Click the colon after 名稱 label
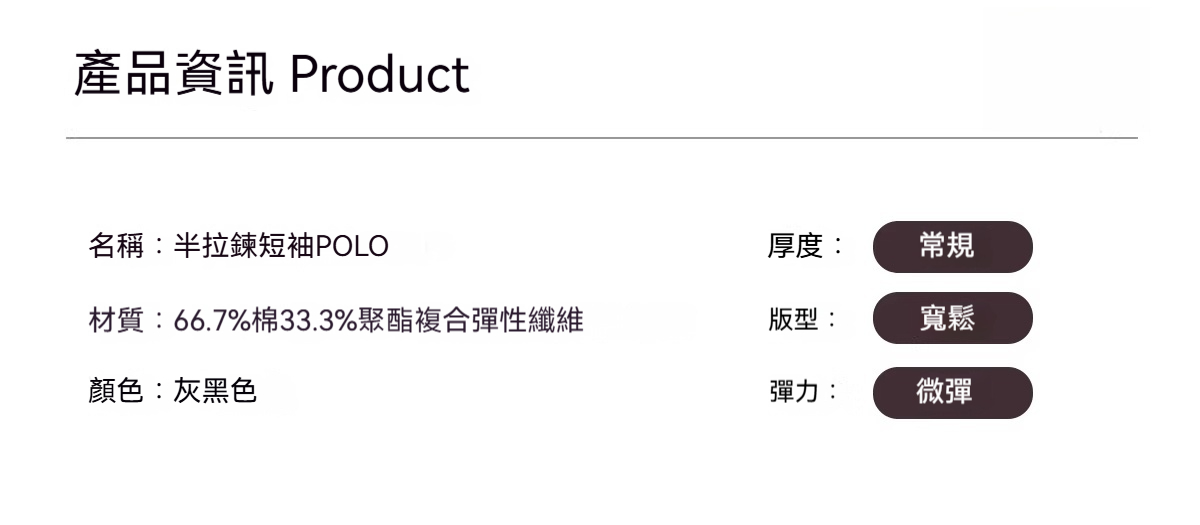Screen dimensions: 1200x525 coord(159,247)
